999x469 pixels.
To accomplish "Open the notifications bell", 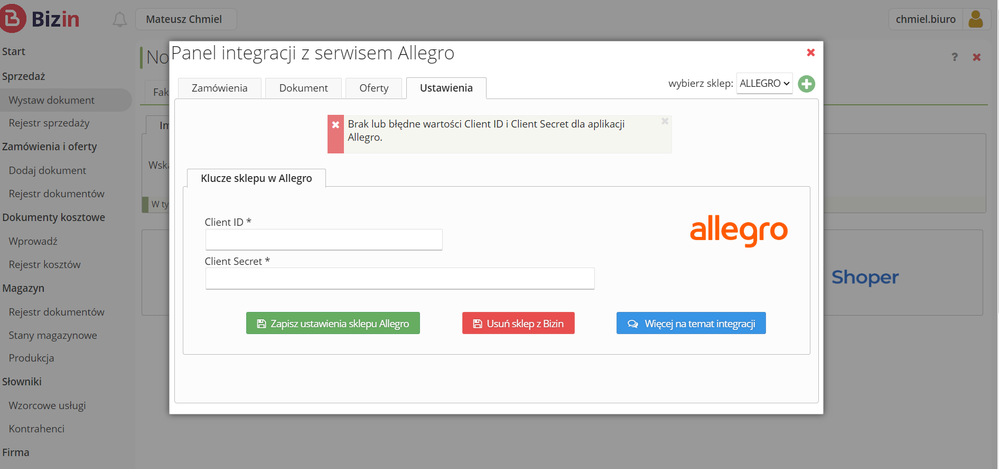I will [x=120, y=20].
